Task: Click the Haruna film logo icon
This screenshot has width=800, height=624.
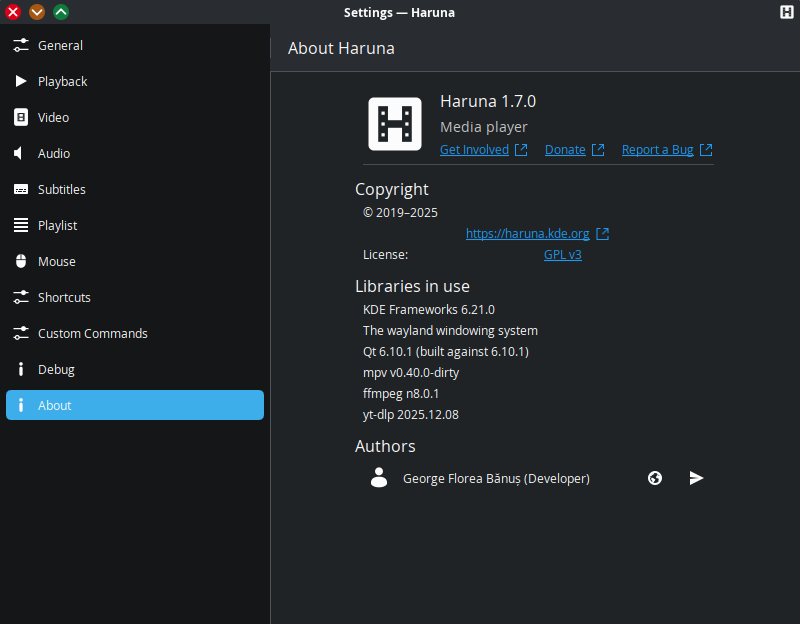Action: point(394,124)
